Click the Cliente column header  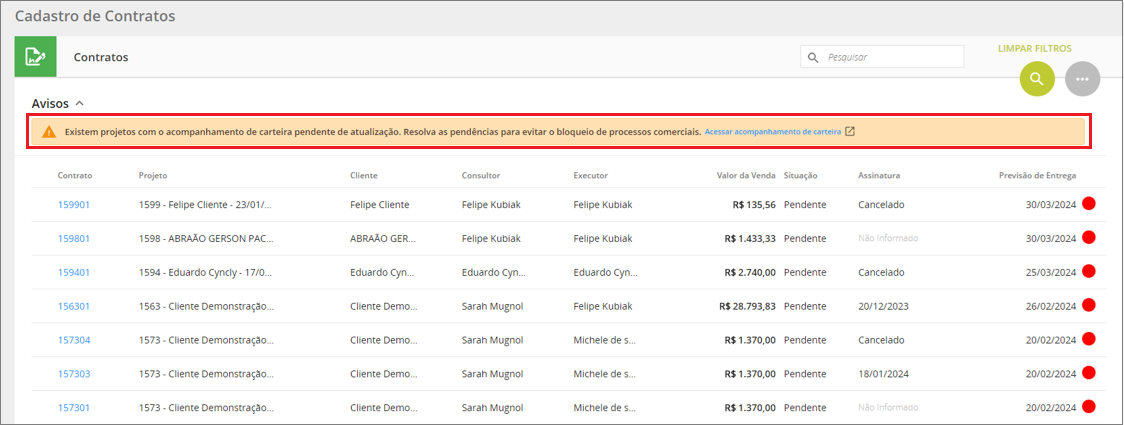[x=363, y=176]
